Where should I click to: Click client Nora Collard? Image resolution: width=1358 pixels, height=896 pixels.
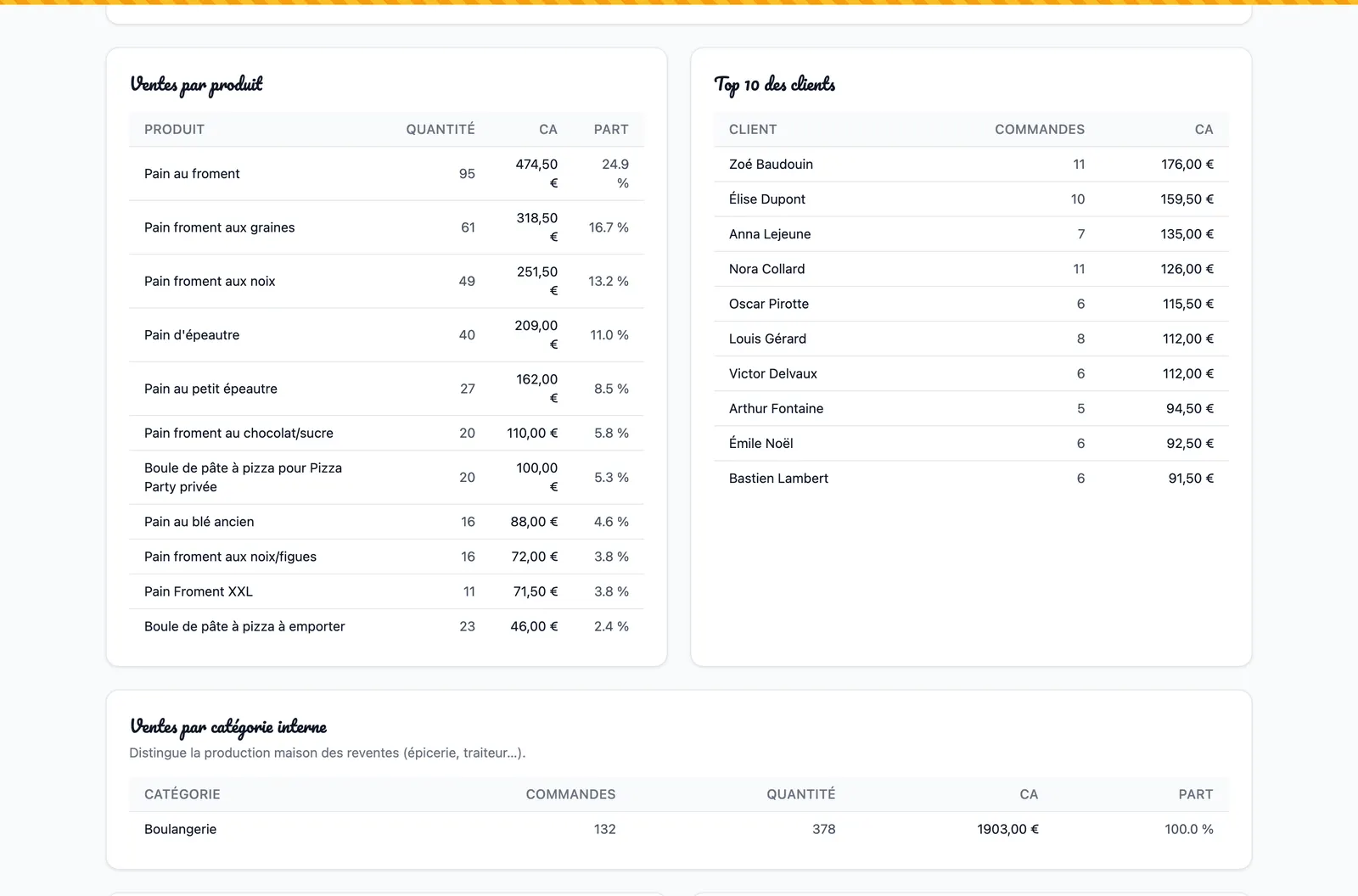pos(766,269)
